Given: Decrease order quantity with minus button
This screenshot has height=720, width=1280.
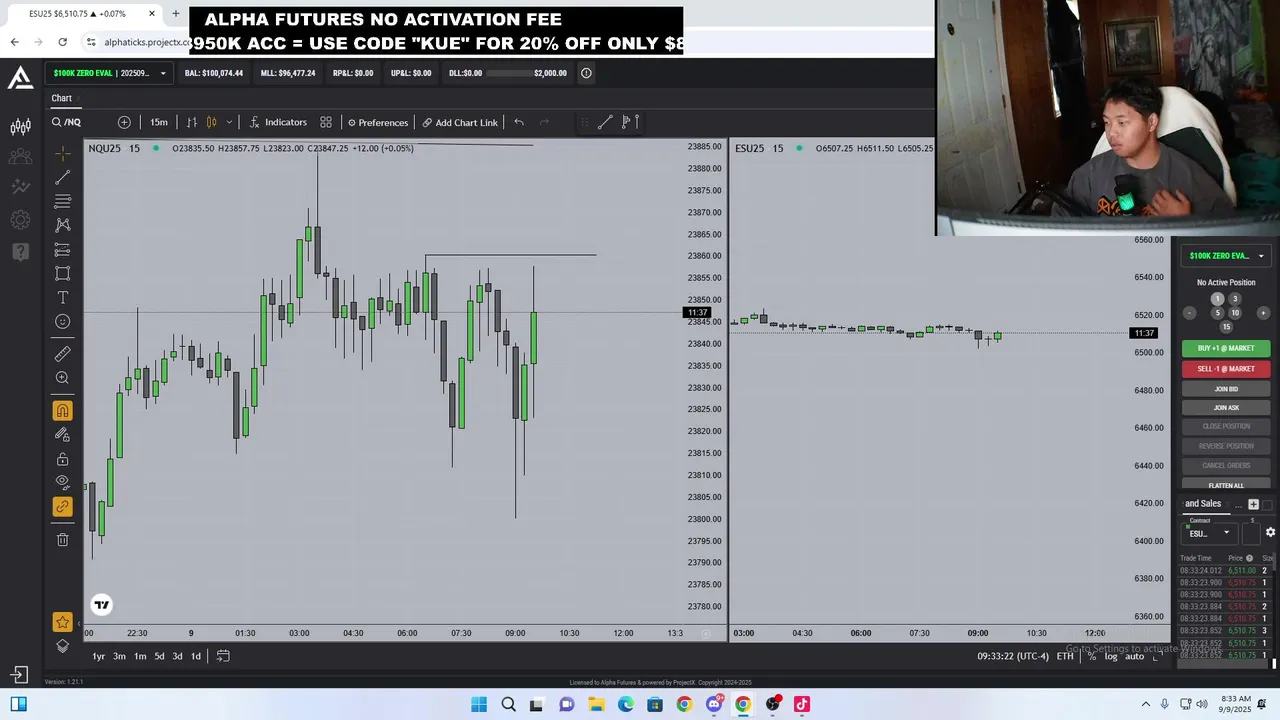Looking at the screenshot, I should 1189,313.
